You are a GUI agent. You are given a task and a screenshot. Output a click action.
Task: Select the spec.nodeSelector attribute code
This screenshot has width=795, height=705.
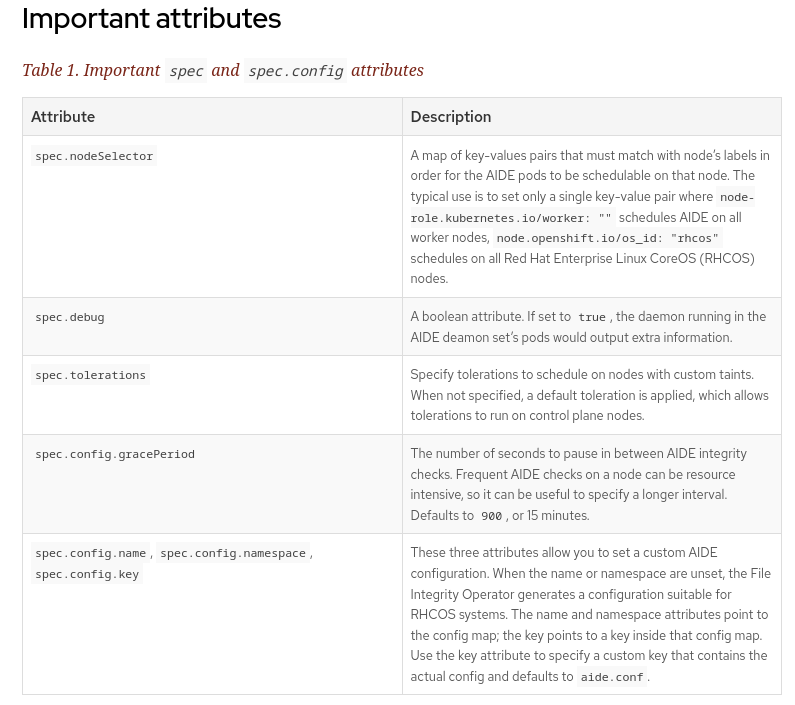pos(94,156)
